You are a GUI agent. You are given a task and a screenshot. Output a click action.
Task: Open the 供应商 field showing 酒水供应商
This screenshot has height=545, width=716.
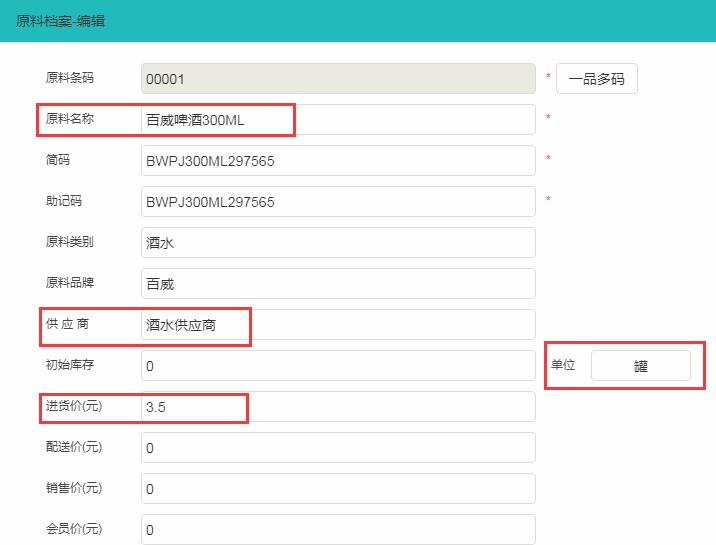(x=338, y=325)
